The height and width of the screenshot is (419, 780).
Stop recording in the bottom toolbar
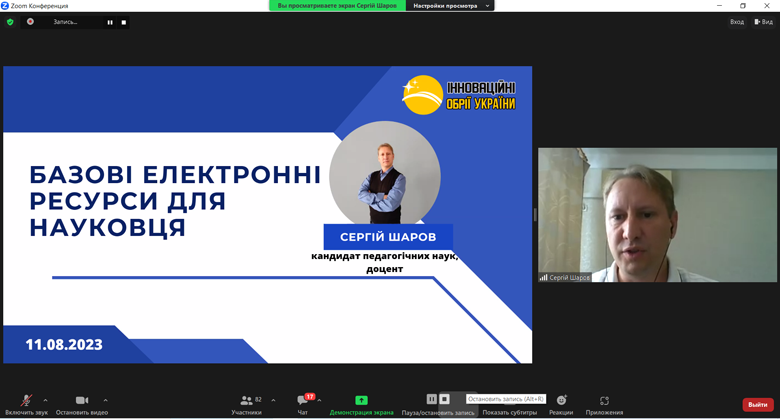[445, 399]
